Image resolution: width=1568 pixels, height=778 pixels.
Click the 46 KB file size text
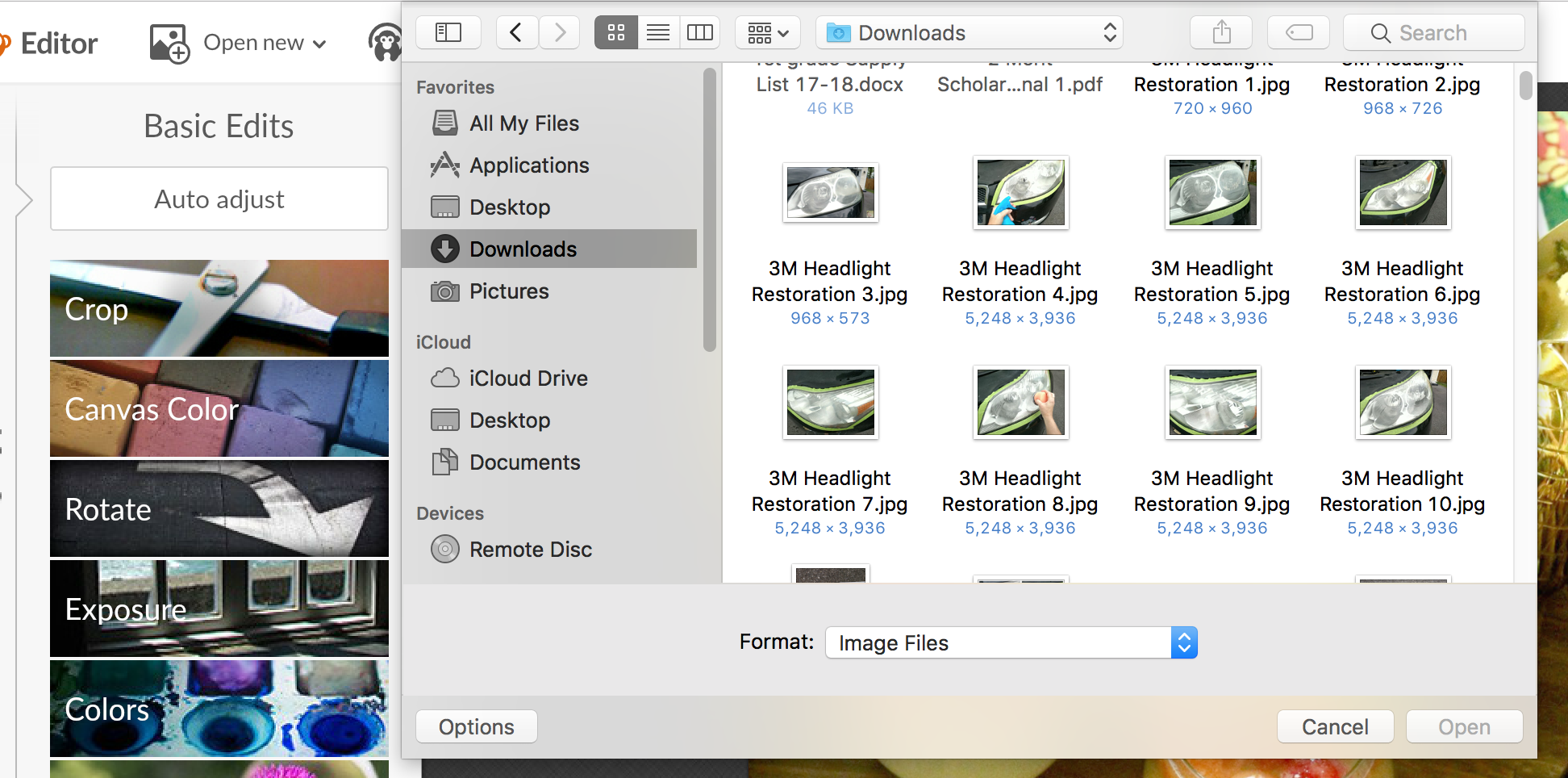click(830, 108)
